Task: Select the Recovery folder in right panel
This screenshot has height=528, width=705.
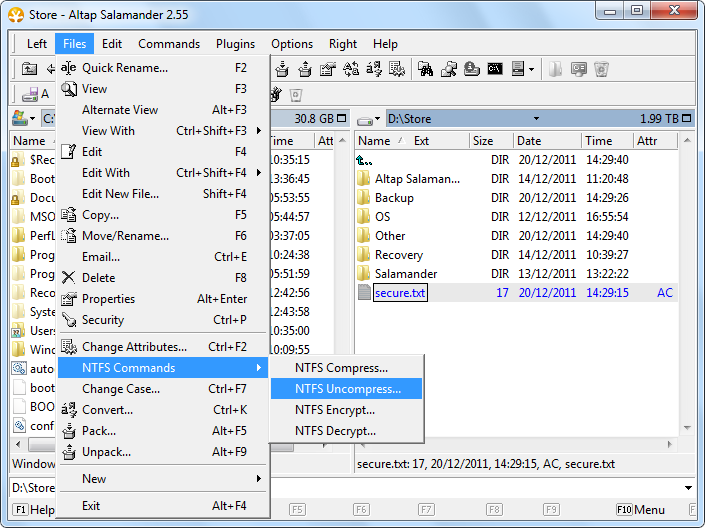Action: click(x=517, y=255)
